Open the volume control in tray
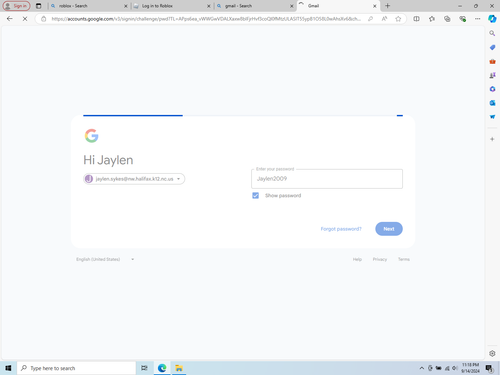 pos(455,368)
